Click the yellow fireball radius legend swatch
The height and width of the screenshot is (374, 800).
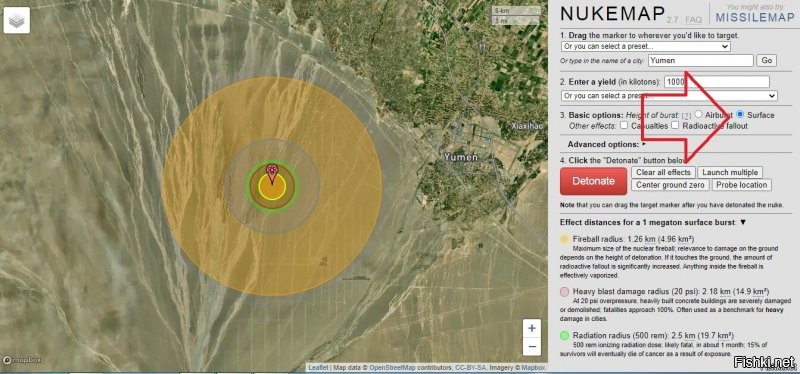[564, 239]
